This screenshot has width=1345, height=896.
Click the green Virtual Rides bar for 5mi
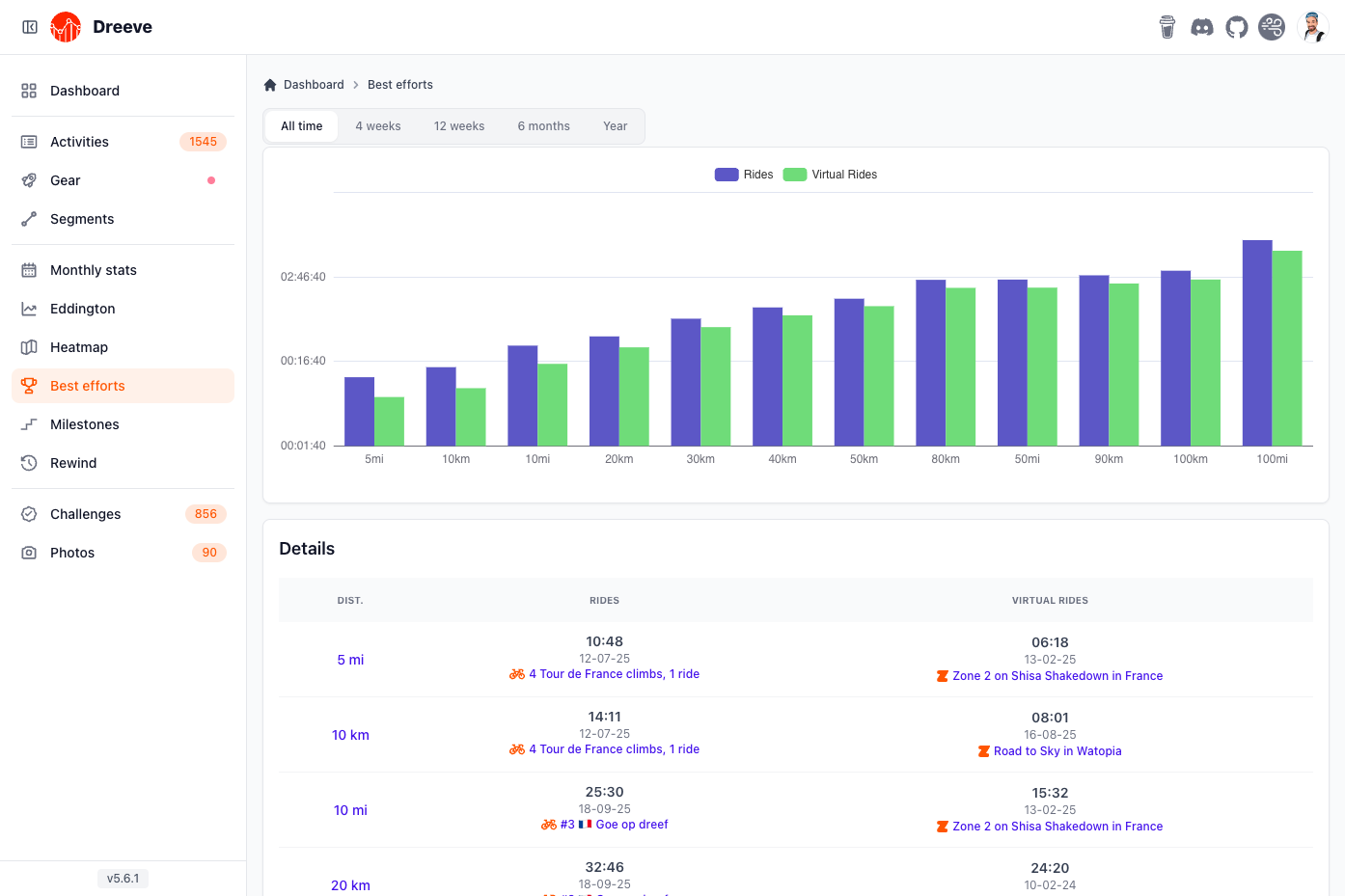point(389,421)
